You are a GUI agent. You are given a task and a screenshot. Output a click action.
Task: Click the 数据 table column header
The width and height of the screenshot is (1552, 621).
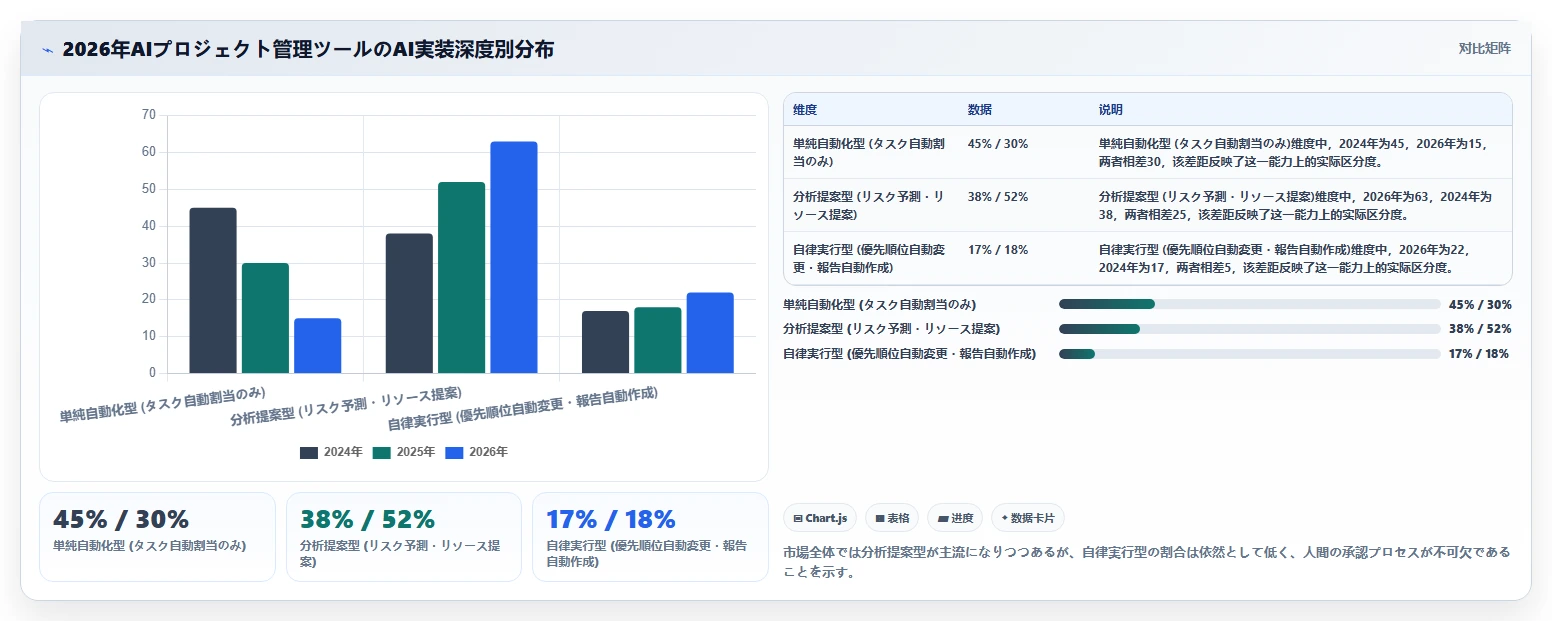click(980, 109)
